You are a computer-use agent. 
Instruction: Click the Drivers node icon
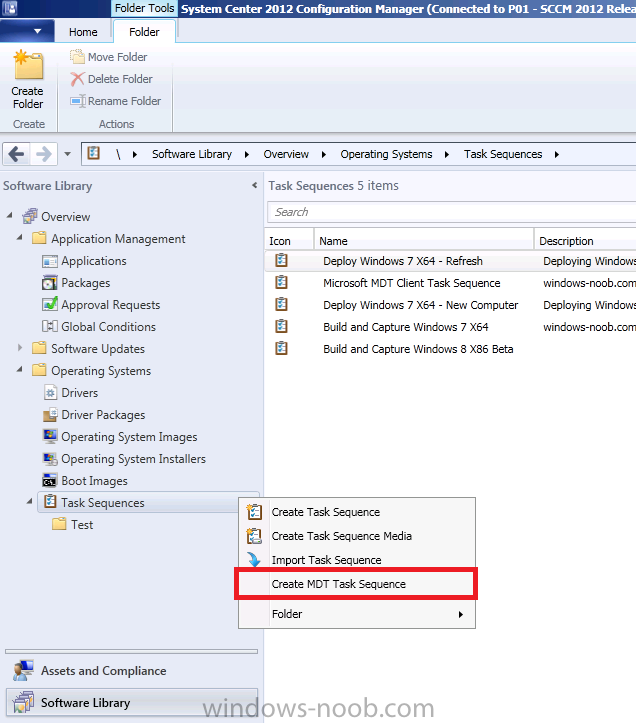click(50, 393)
